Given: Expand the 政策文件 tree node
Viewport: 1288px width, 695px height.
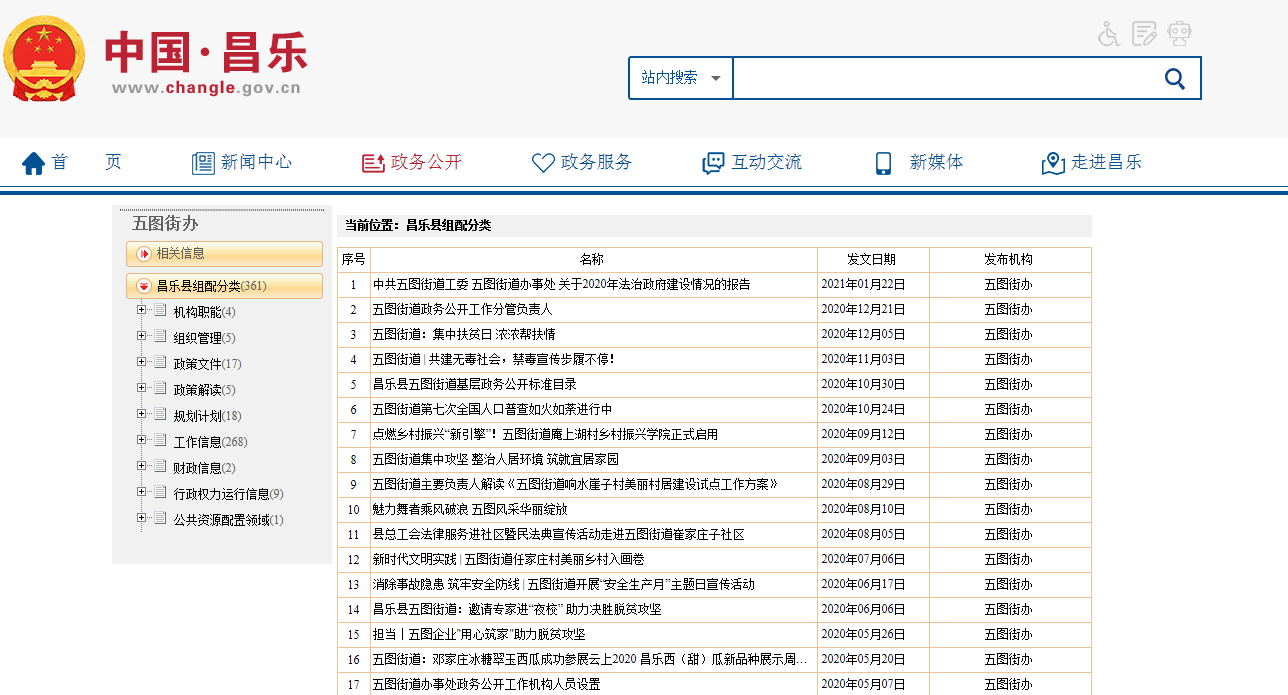Looking at the screenshot, I should (142, 363).
